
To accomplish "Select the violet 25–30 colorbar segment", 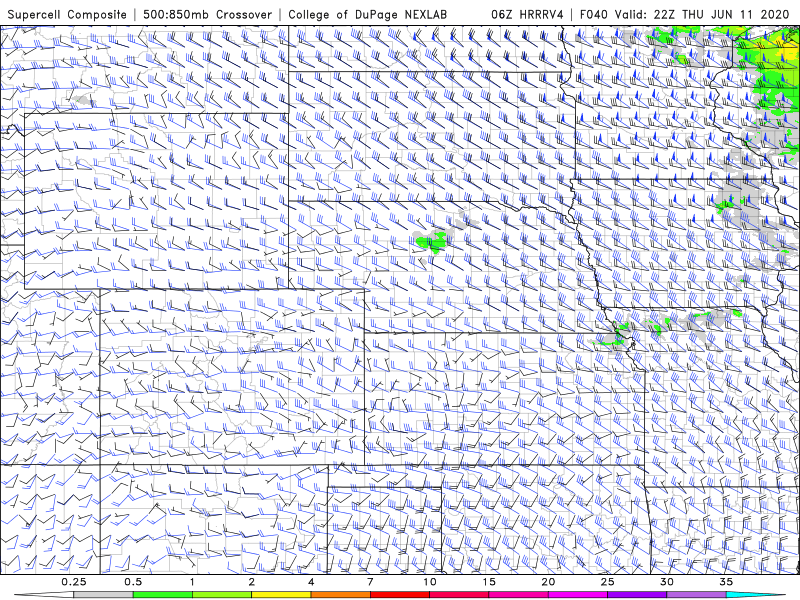I will coord(637,595).
